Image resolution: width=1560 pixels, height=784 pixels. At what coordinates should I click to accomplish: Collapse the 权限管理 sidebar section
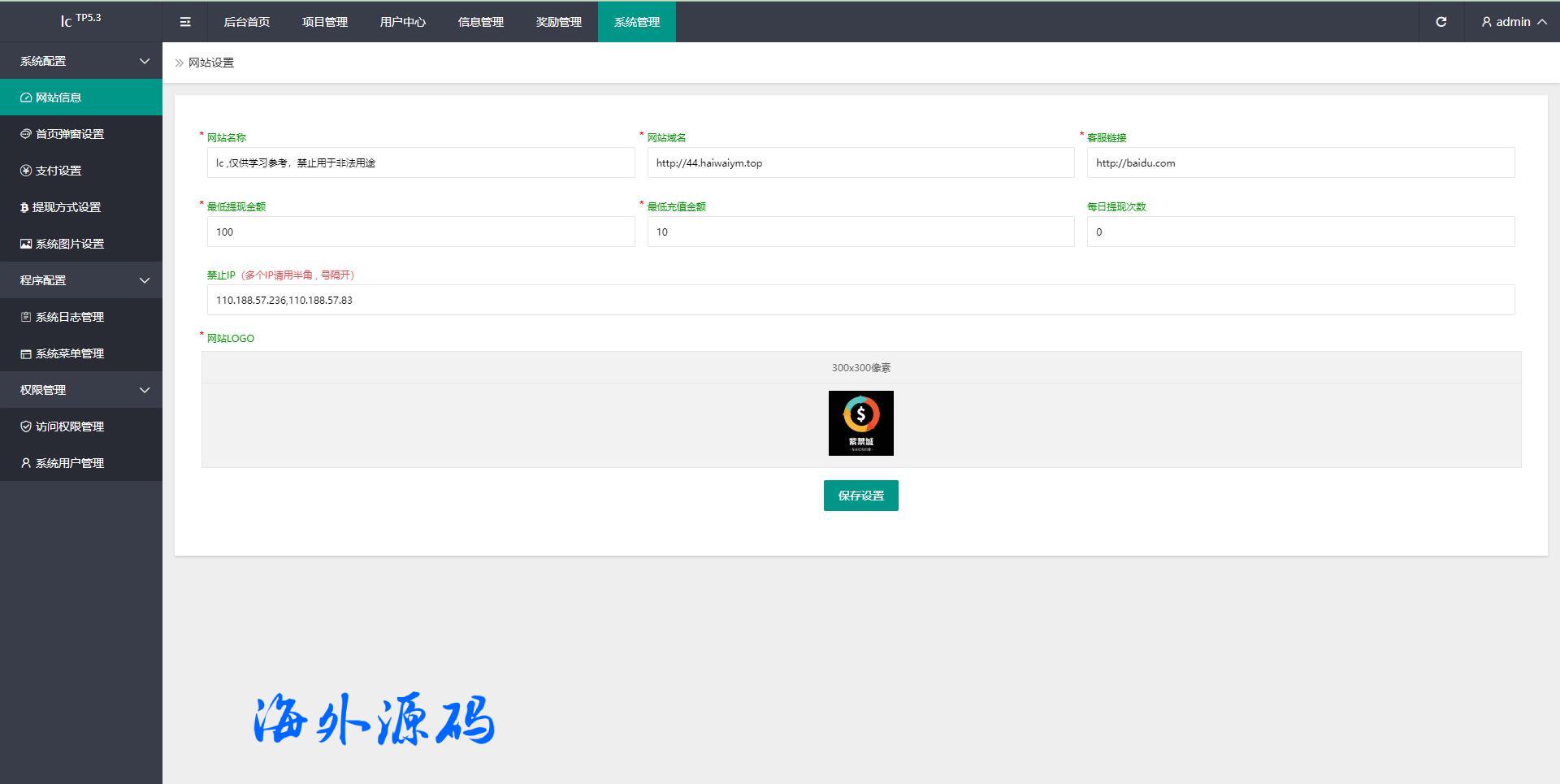coord(145,390)
